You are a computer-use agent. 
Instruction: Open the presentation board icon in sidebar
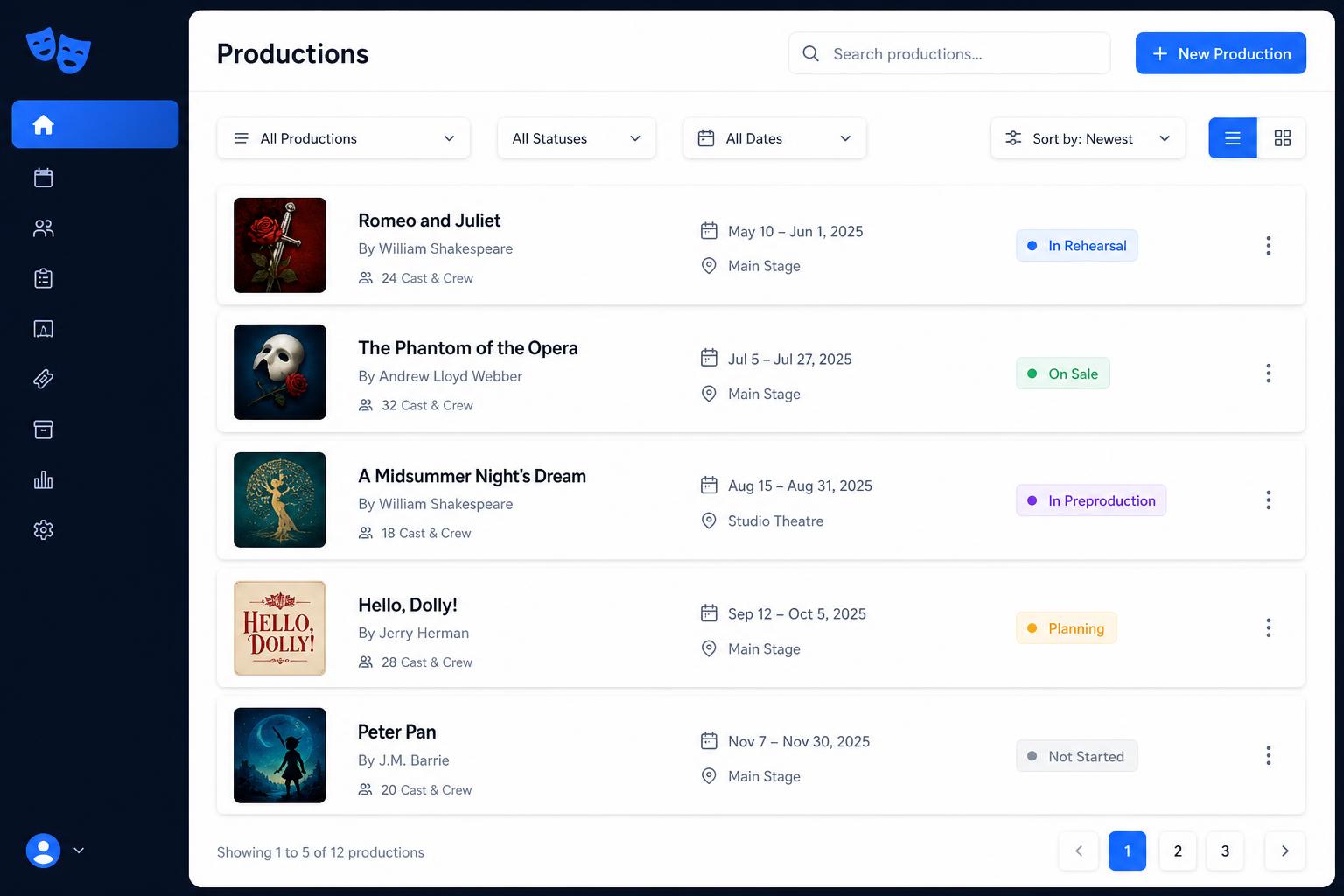[x=43, y=329]
